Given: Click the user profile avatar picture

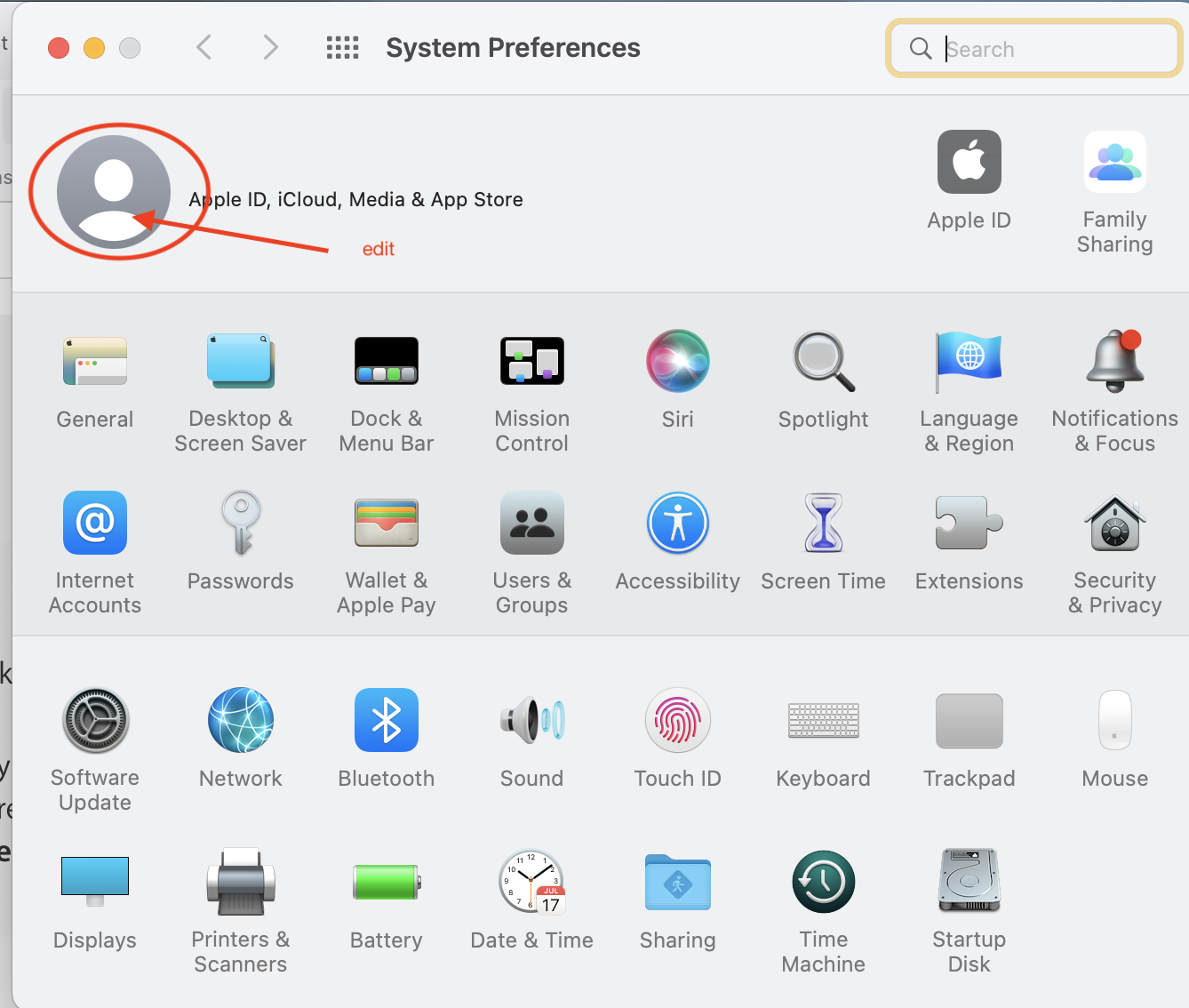Looking at the screenshot, I should pos(114,192).
